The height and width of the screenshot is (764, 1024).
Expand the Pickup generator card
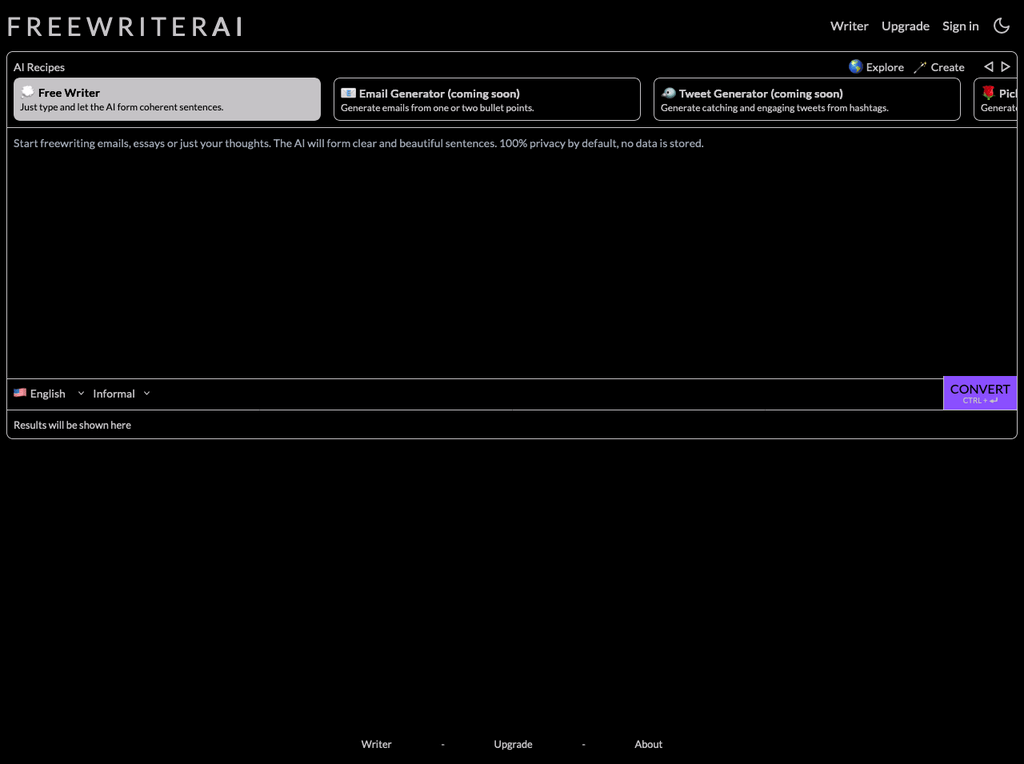1000,99
